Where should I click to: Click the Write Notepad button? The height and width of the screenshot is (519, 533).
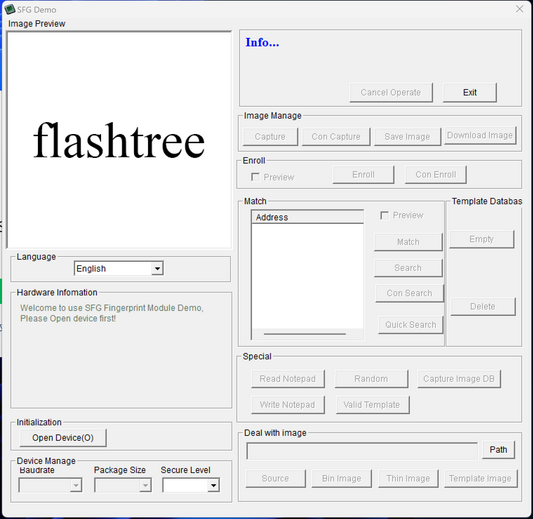point(288,405)
